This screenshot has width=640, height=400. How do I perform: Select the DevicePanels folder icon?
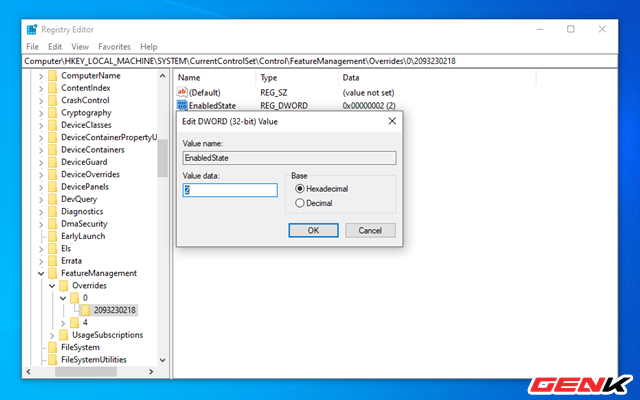pyautogui.click(x=53, y=187)
